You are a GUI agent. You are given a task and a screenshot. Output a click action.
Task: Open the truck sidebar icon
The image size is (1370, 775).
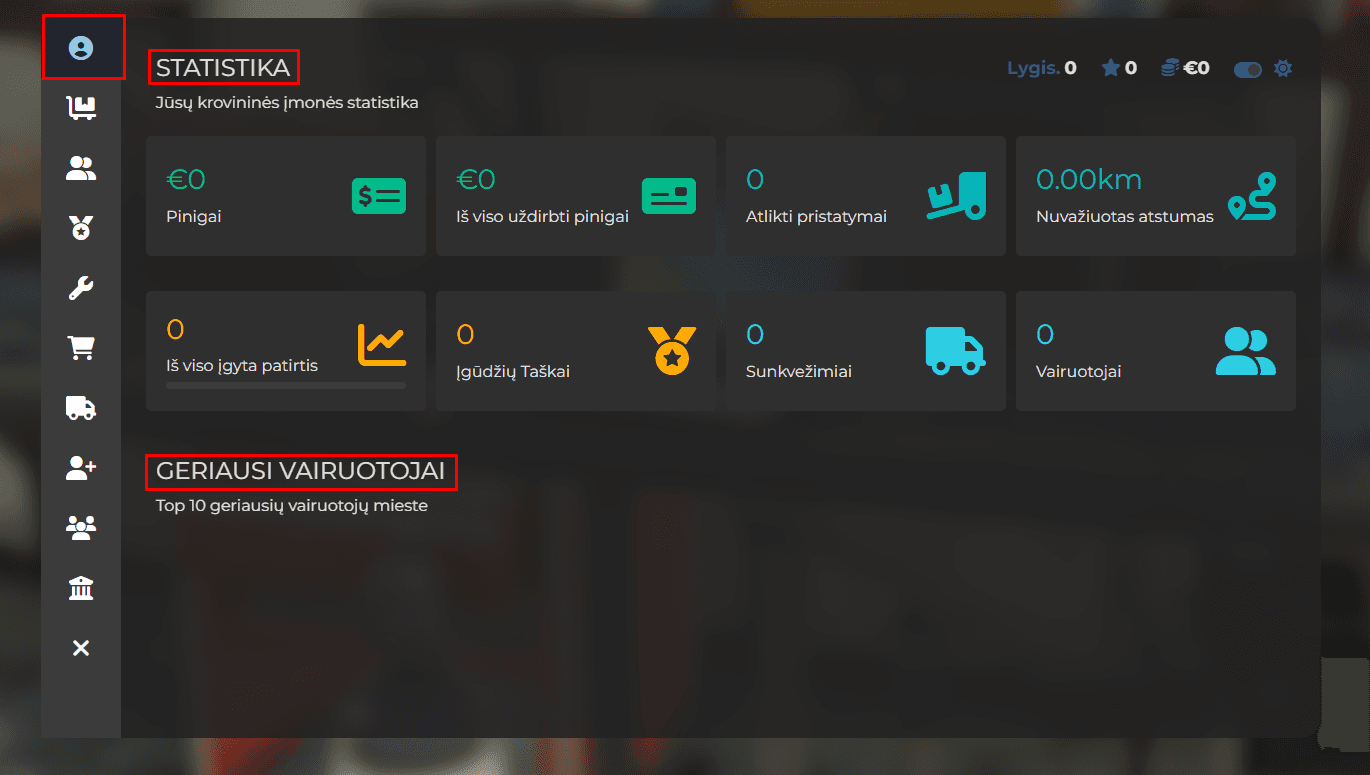point(81,408)
